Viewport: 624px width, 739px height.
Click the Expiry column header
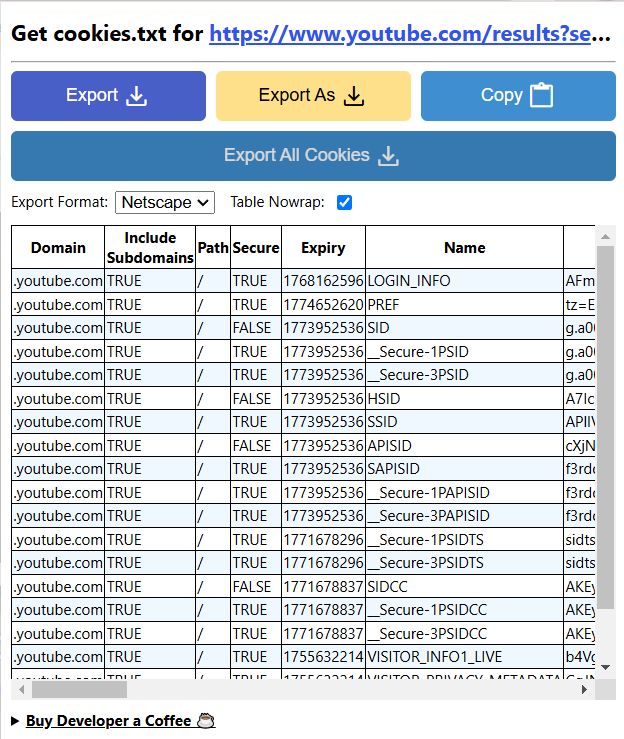pyautogui.click(x=323, y=247)
